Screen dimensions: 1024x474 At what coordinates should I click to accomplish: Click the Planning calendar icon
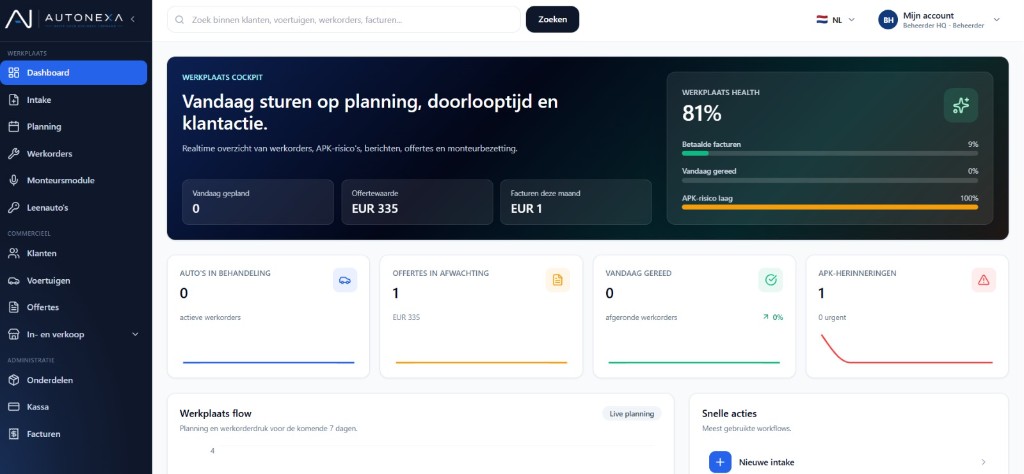[14, 127]
